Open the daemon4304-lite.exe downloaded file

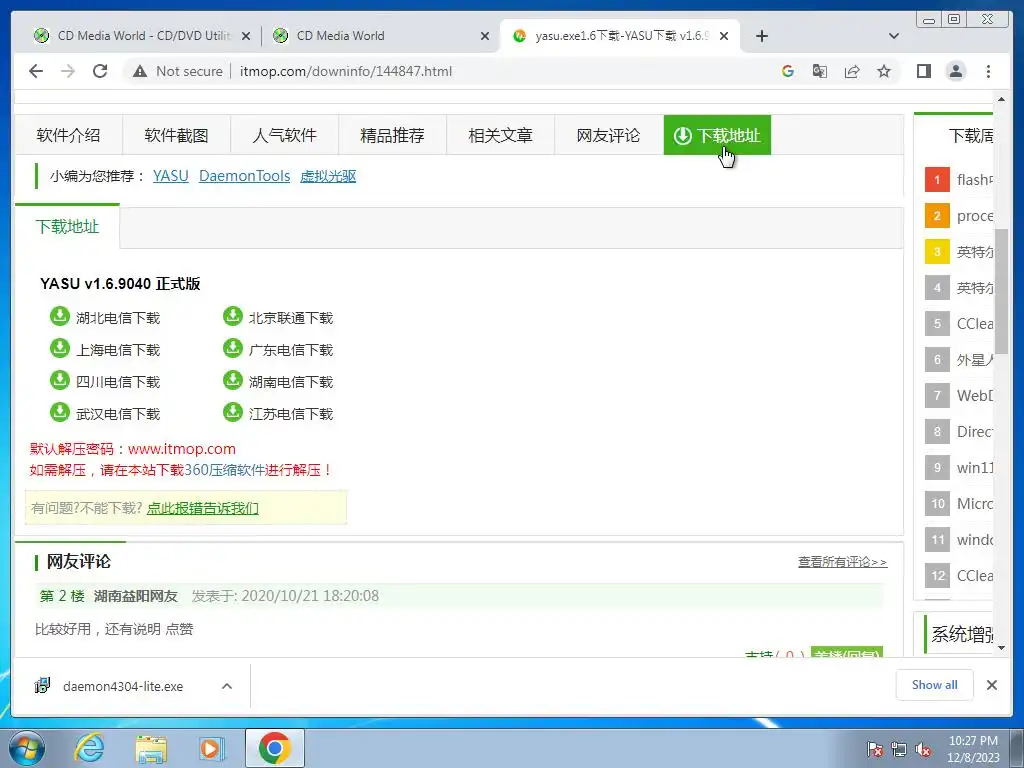click(123, 686)
